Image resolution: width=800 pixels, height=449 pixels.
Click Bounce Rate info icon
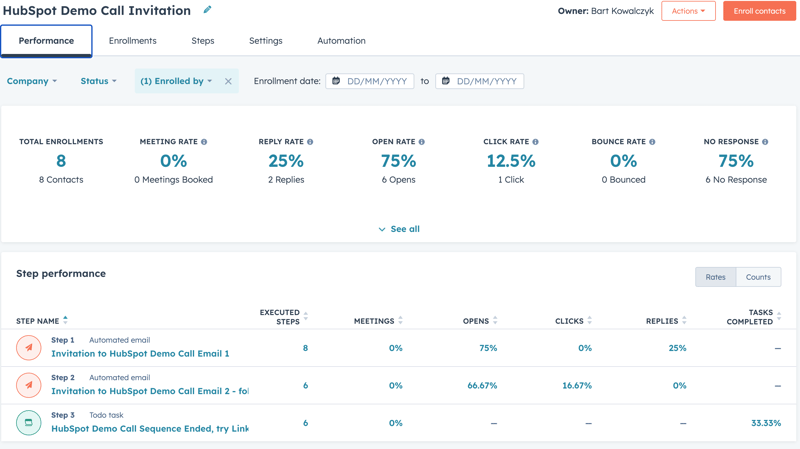[652, 142]
